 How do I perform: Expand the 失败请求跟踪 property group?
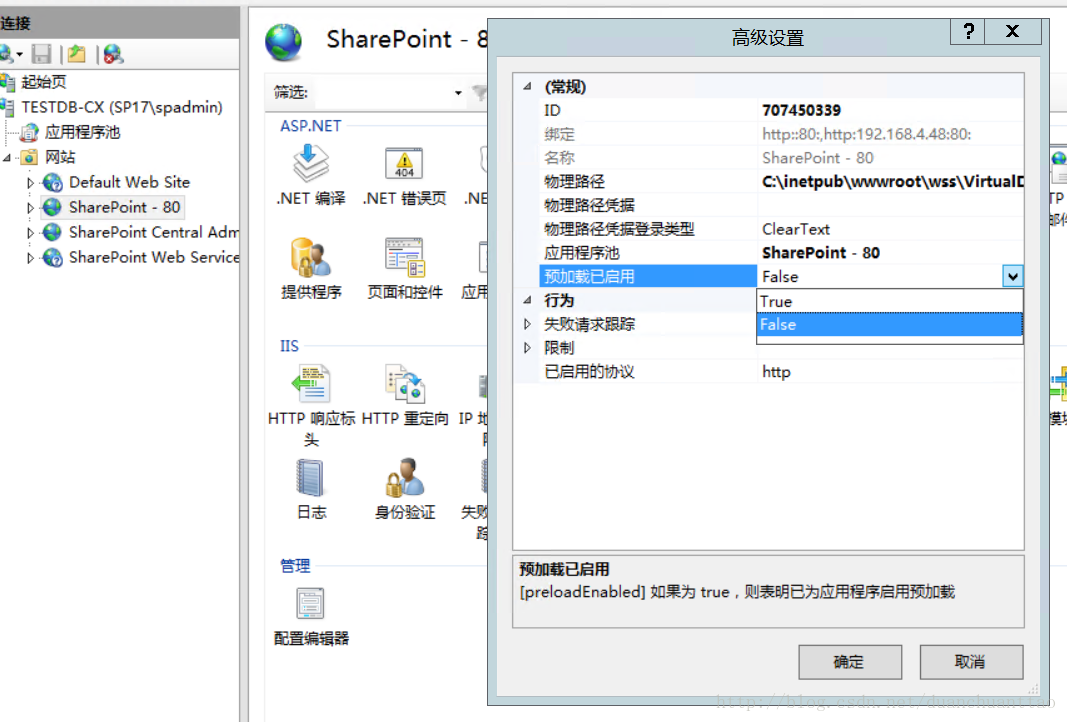[527, 324]
